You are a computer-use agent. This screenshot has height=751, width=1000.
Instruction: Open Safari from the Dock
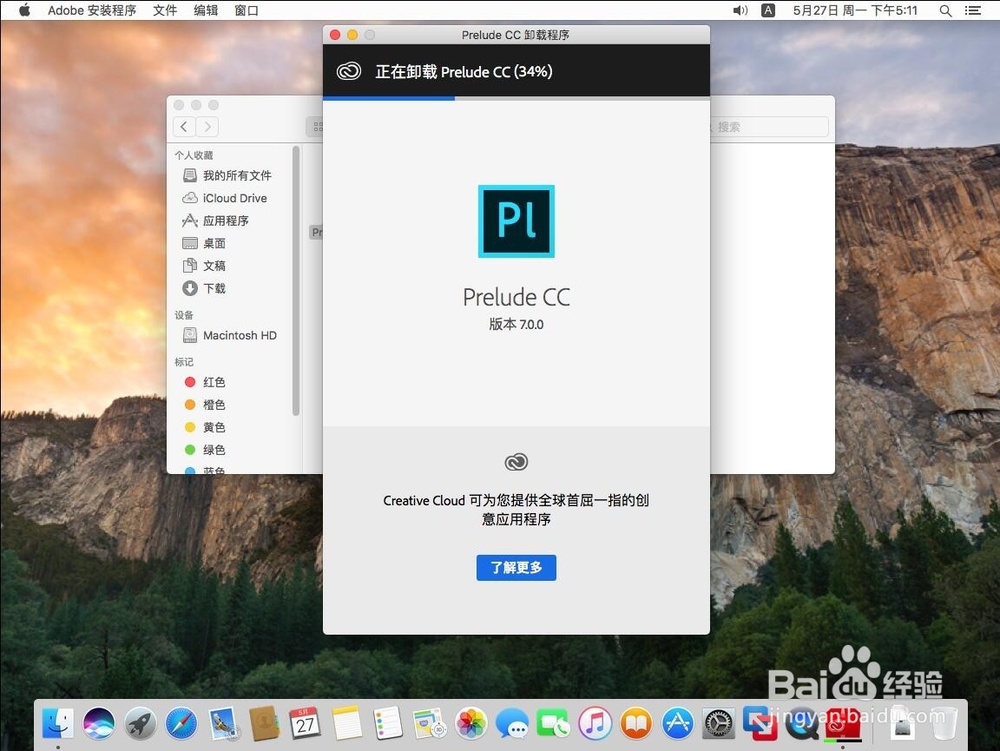click(181, 724)
